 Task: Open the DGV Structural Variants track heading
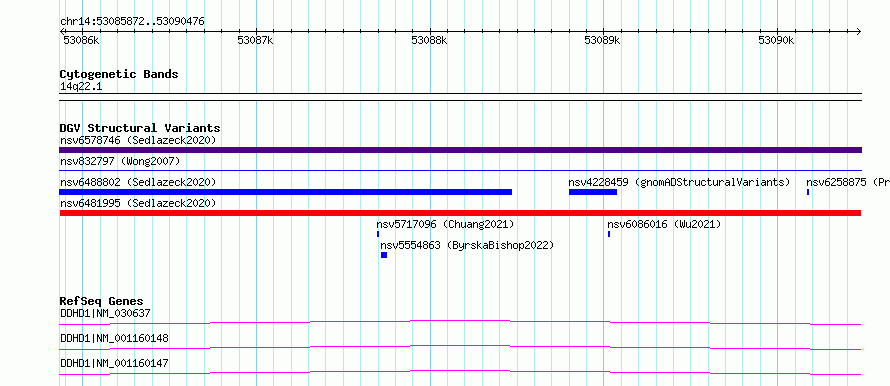coord(140,128)
